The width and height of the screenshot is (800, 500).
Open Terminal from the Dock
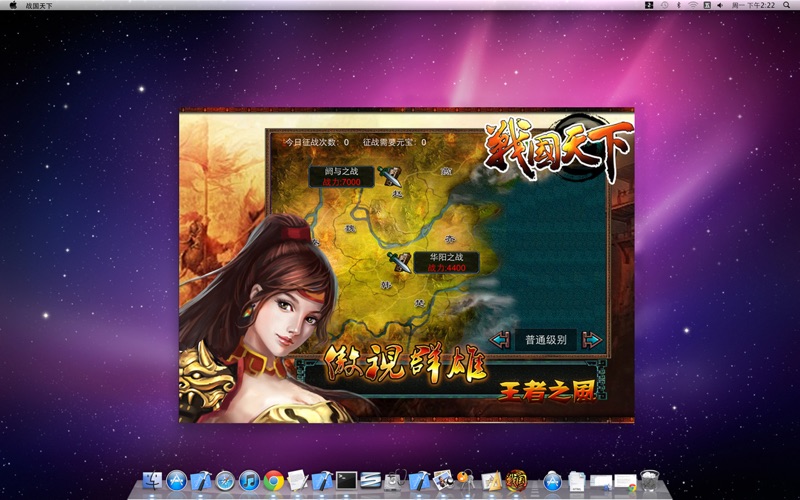click(346, 480)
